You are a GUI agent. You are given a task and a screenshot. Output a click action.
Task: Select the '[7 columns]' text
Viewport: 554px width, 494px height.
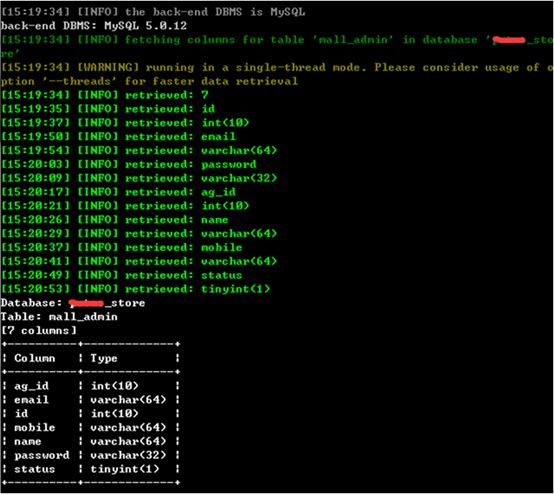(x=39, y=330)
